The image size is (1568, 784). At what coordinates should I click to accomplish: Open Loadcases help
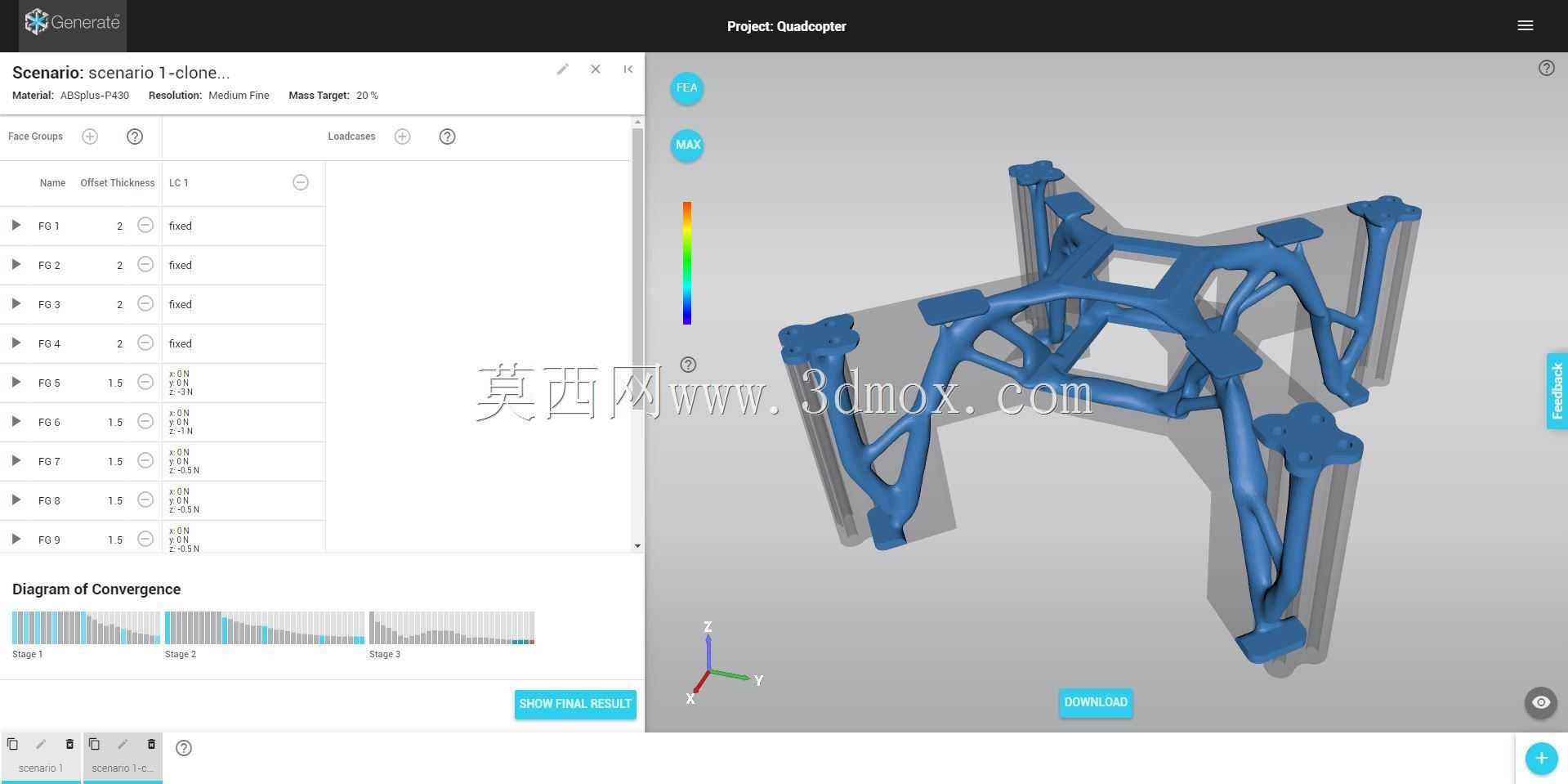click(447, 137)
